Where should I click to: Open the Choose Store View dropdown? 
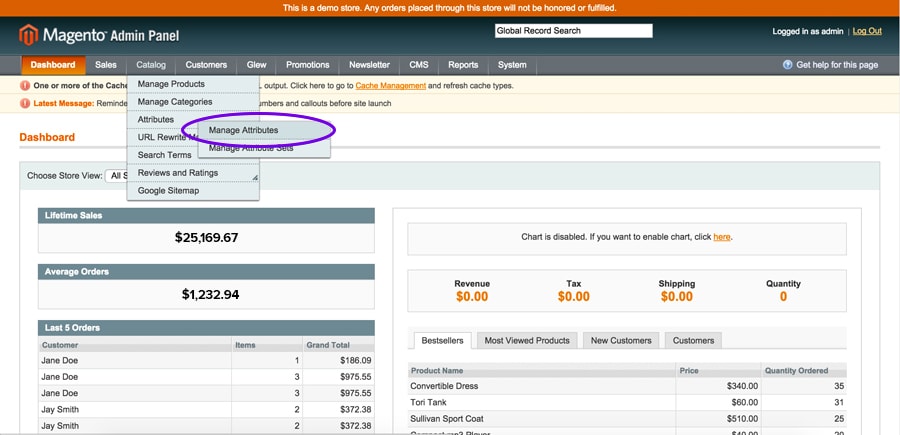click(117, 176)
